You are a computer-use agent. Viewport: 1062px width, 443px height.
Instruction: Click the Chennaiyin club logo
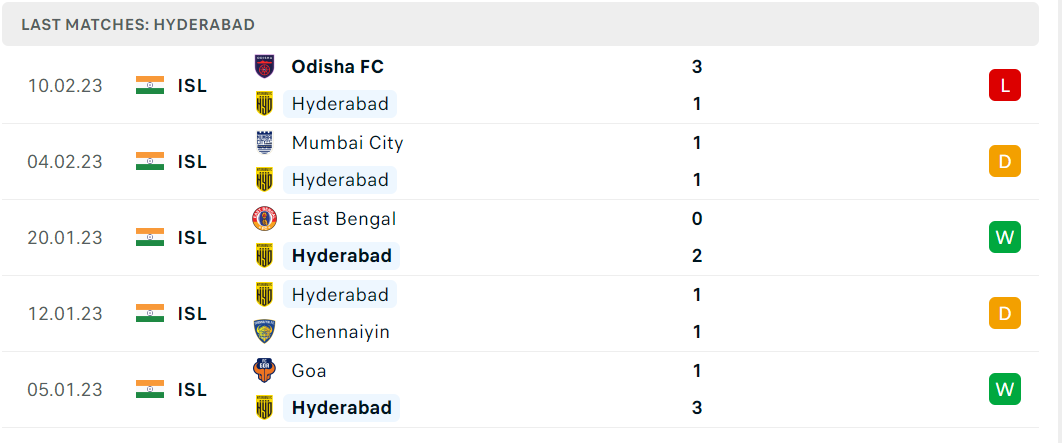click(x=264, y=332)
